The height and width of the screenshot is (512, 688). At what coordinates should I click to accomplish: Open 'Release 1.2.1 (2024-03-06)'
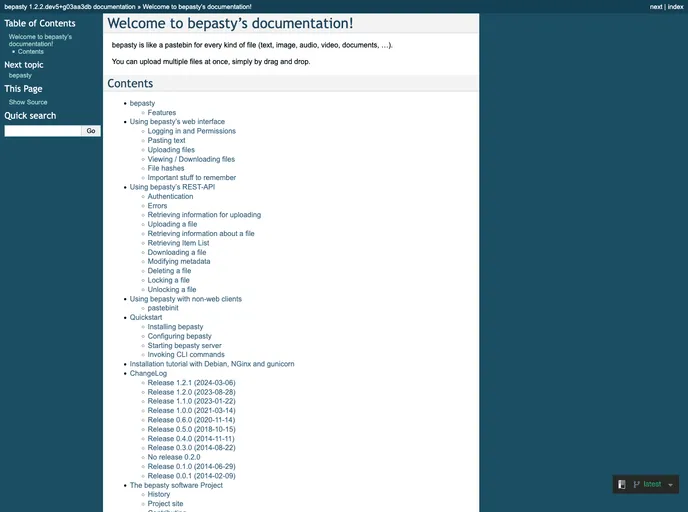pos(191,383)
